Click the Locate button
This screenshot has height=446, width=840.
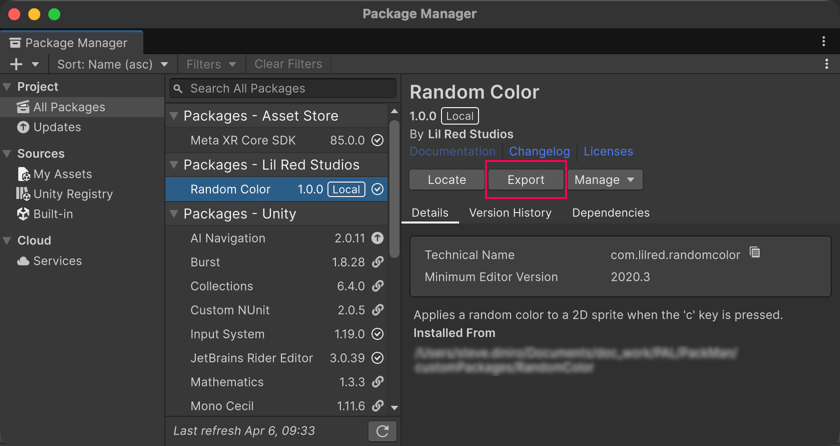point(447,180)
